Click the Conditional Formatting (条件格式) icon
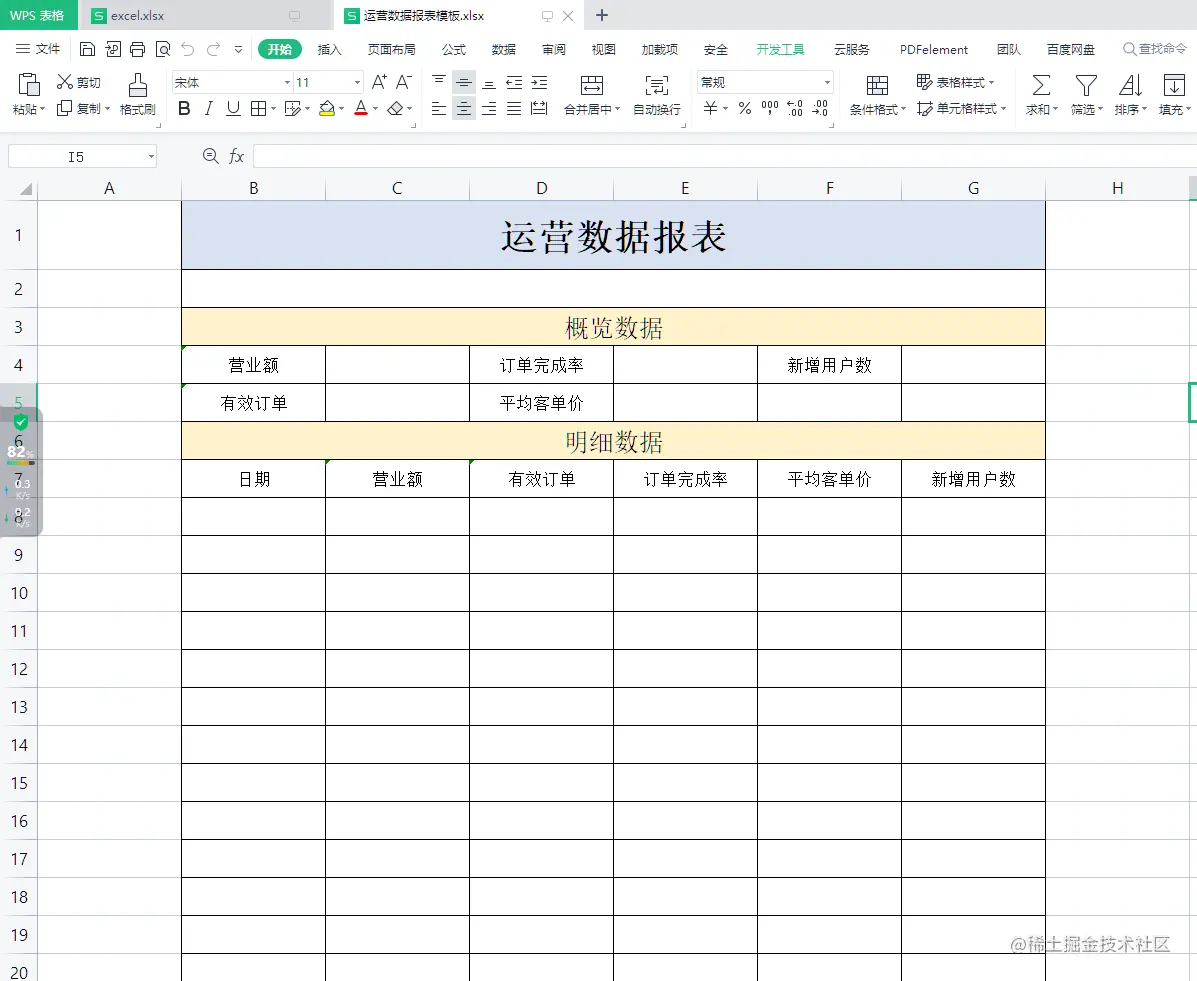1197x981 pixels. 877,85
